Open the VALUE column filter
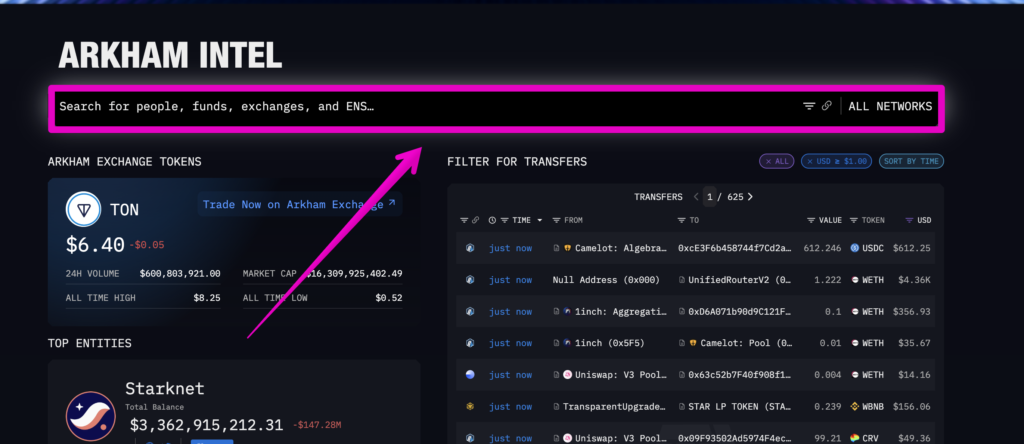 coord(812,220)
